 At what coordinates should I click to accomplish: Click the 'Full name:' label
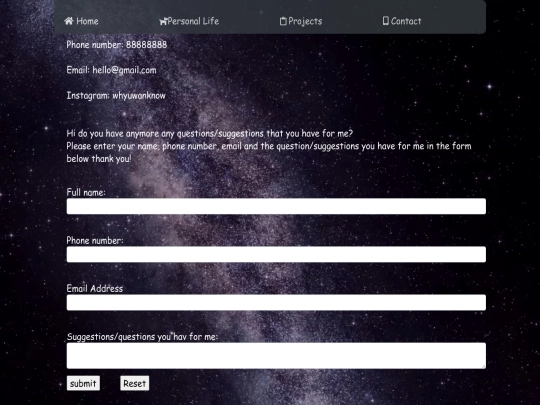pos(86,192)
